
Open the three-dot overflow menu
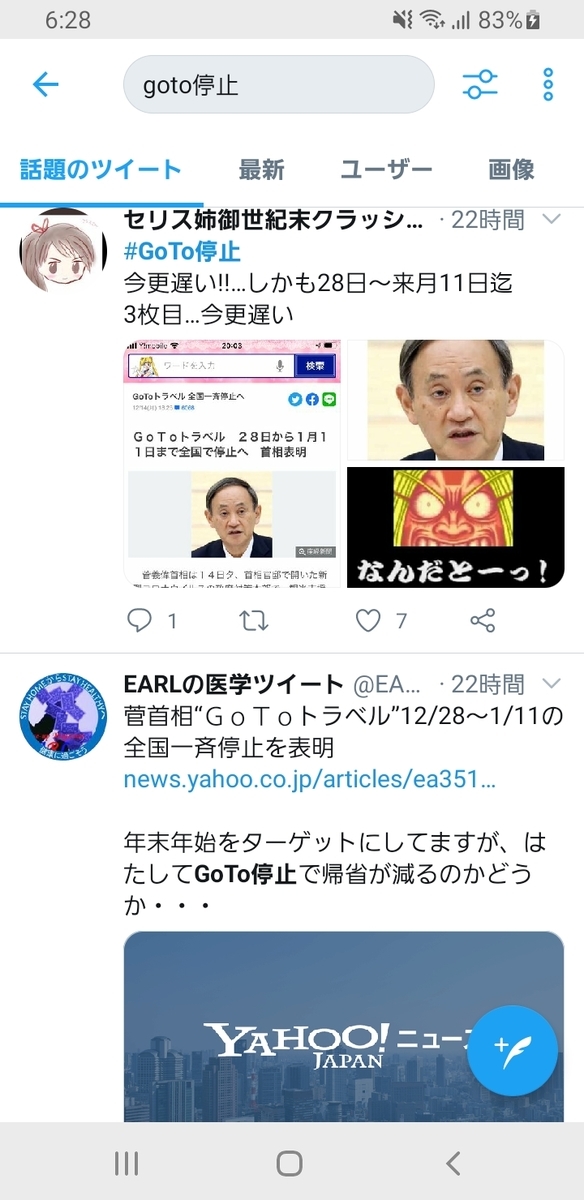[548, 84]
